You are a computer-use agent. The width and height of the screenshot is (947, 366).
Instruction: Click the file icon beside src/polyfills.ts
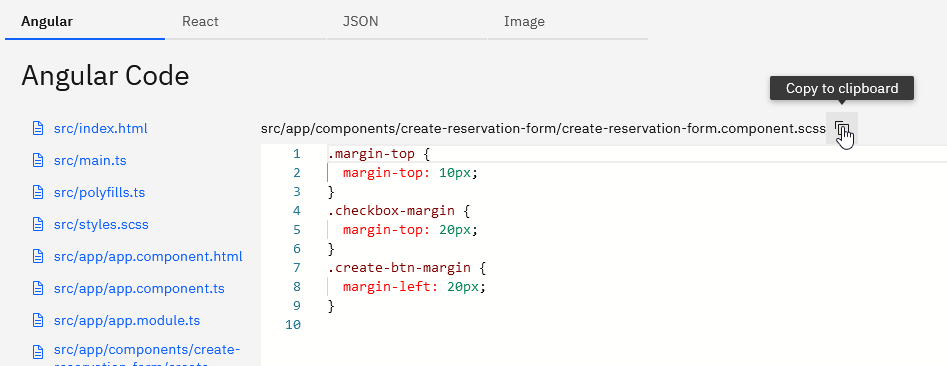tap(38, 193)
